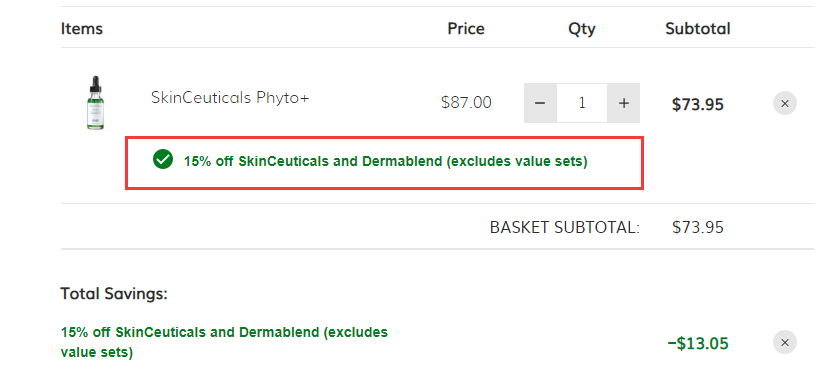
Task: Click the Qty column header
Action: tap(582, 29)
